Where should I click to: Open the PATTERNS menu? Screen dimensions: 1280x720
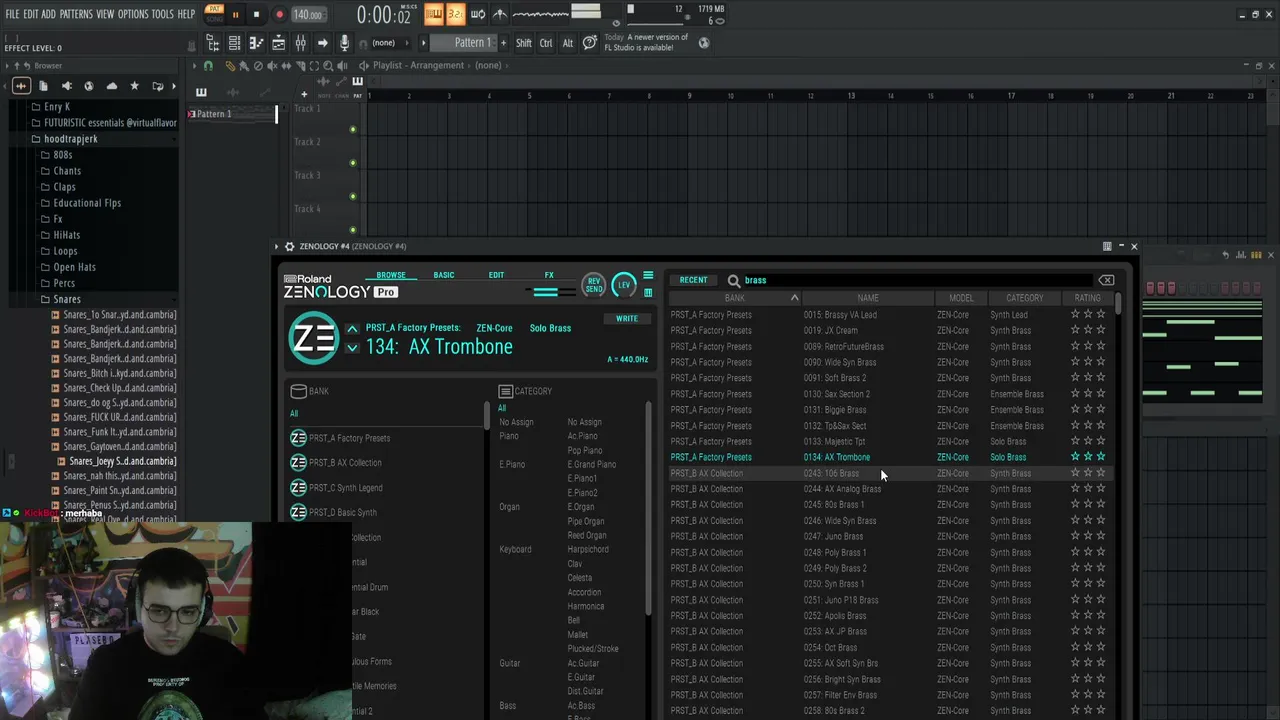76,14
